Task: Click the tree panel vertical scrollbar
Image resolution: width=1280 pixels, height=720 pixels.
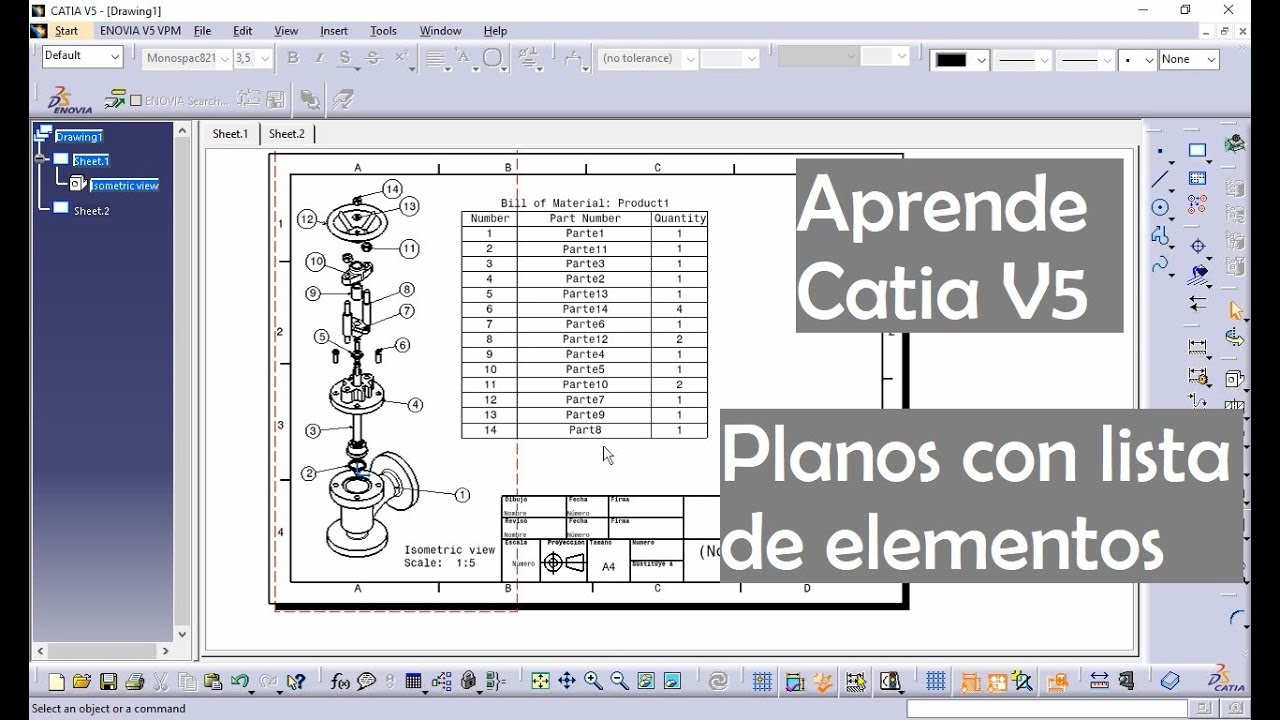Action: pyautogui.click(x=182, y=384)
